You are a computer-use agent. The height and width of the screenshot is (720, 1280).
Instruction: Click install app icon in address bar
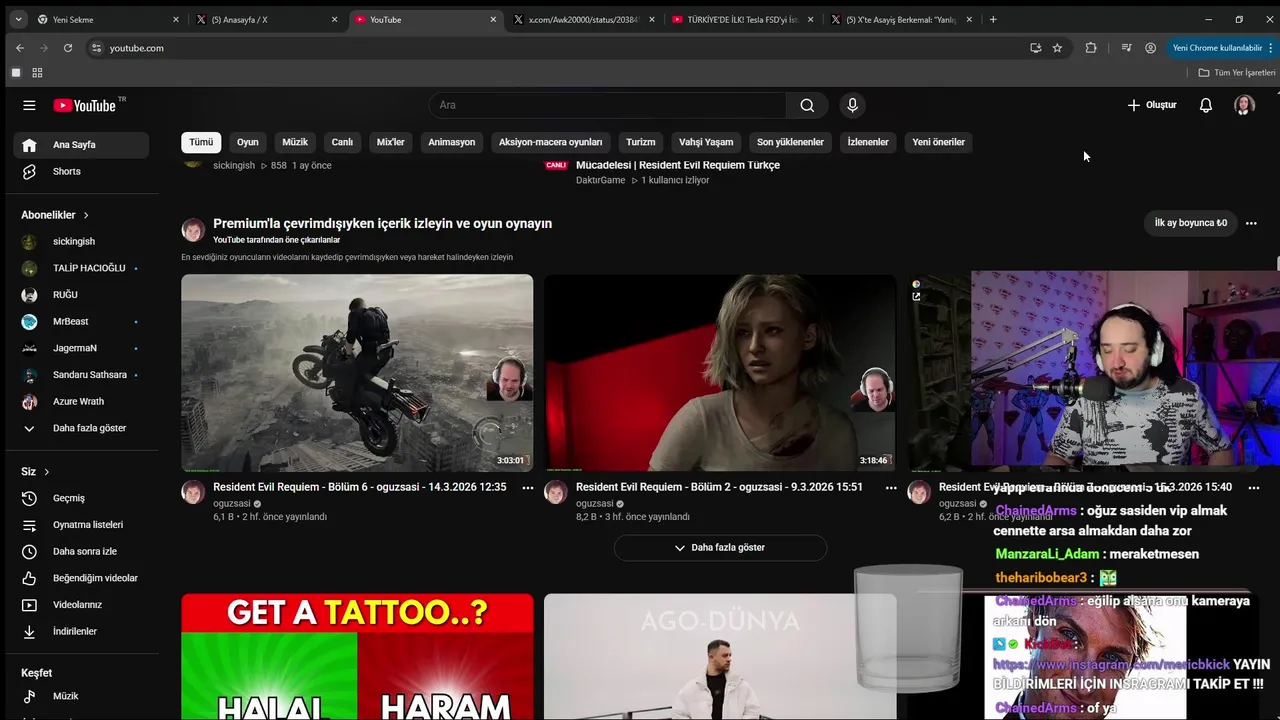tap(1035, 48)
